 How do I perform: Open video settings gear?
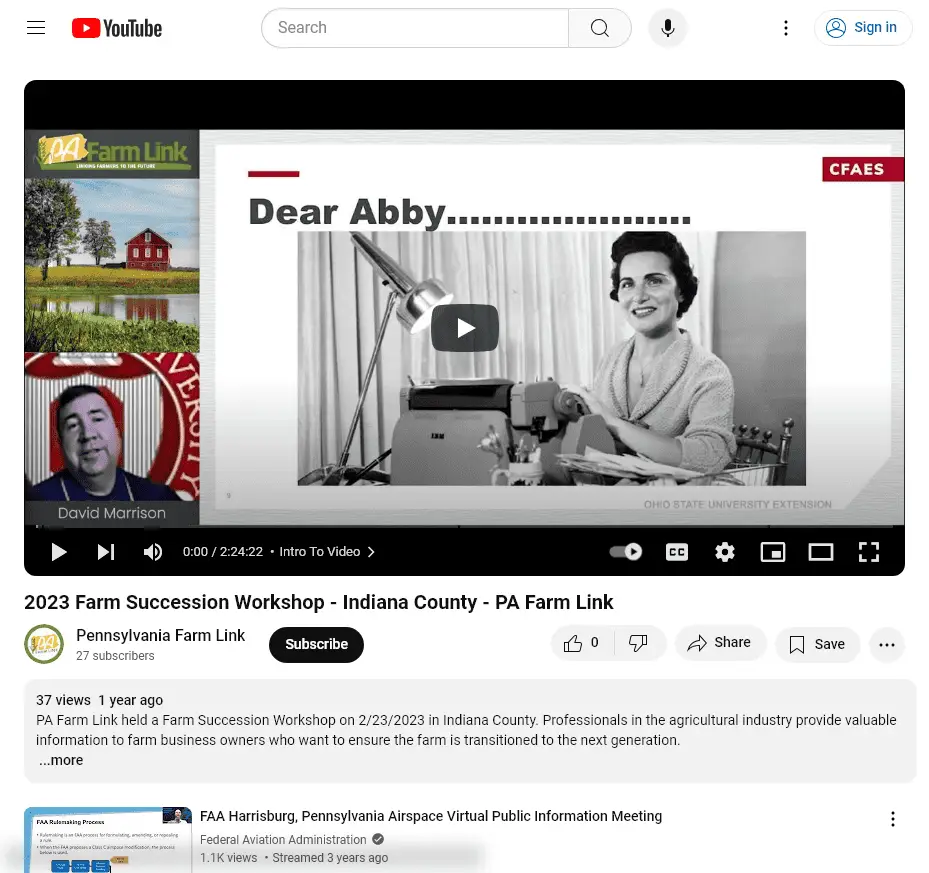(725, 552)
